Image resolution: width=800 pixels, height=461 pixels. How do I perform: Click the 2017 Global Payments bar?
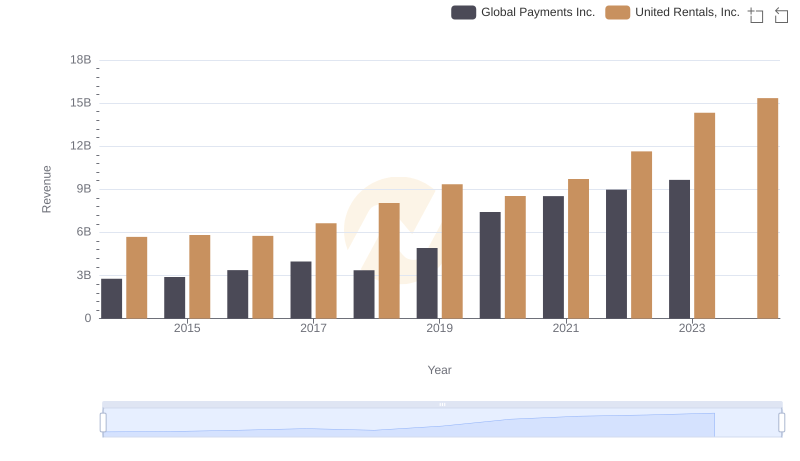click(301, 290)
